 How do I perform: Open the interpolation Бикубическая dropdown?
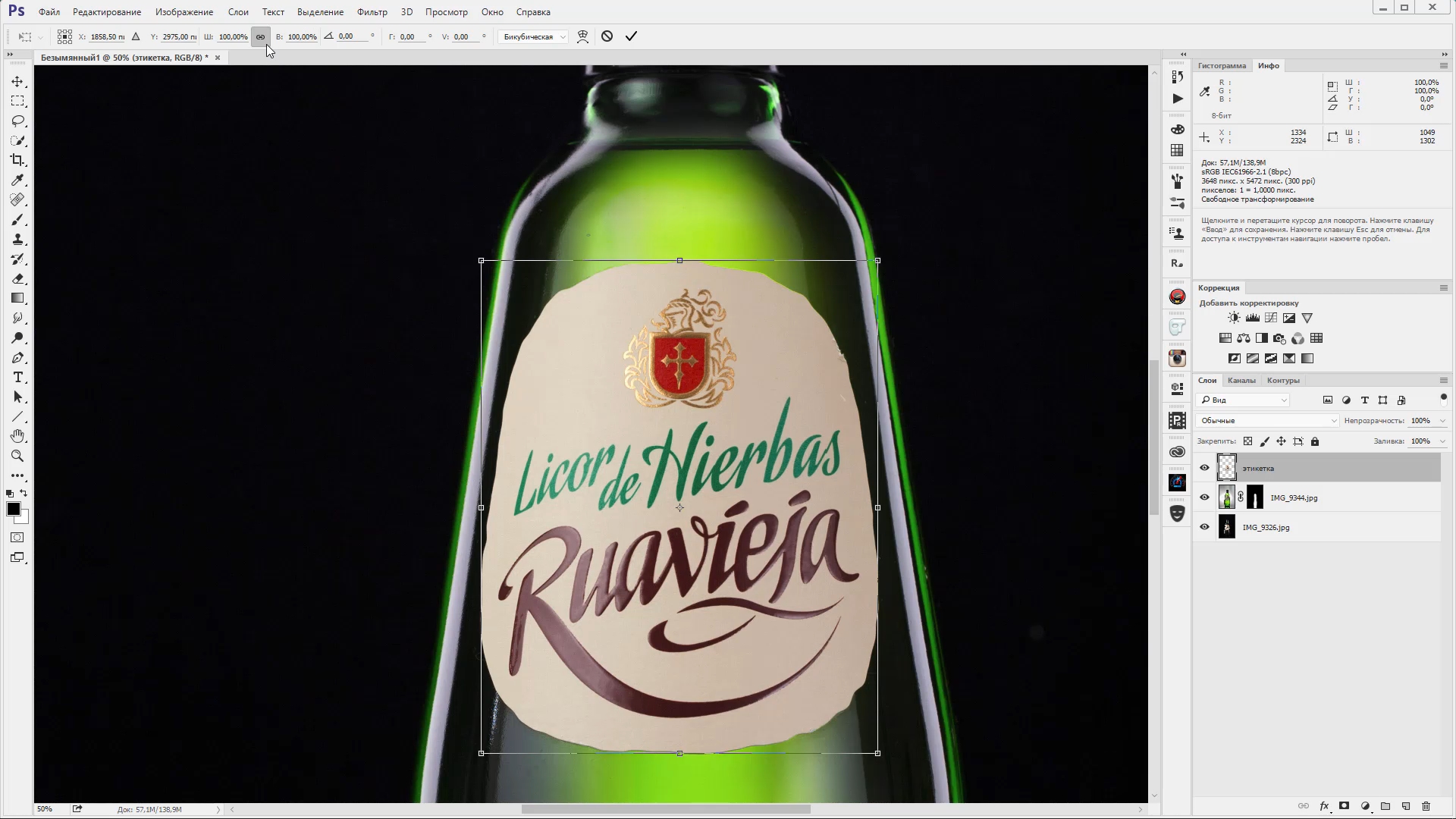[x=534, y=36]
